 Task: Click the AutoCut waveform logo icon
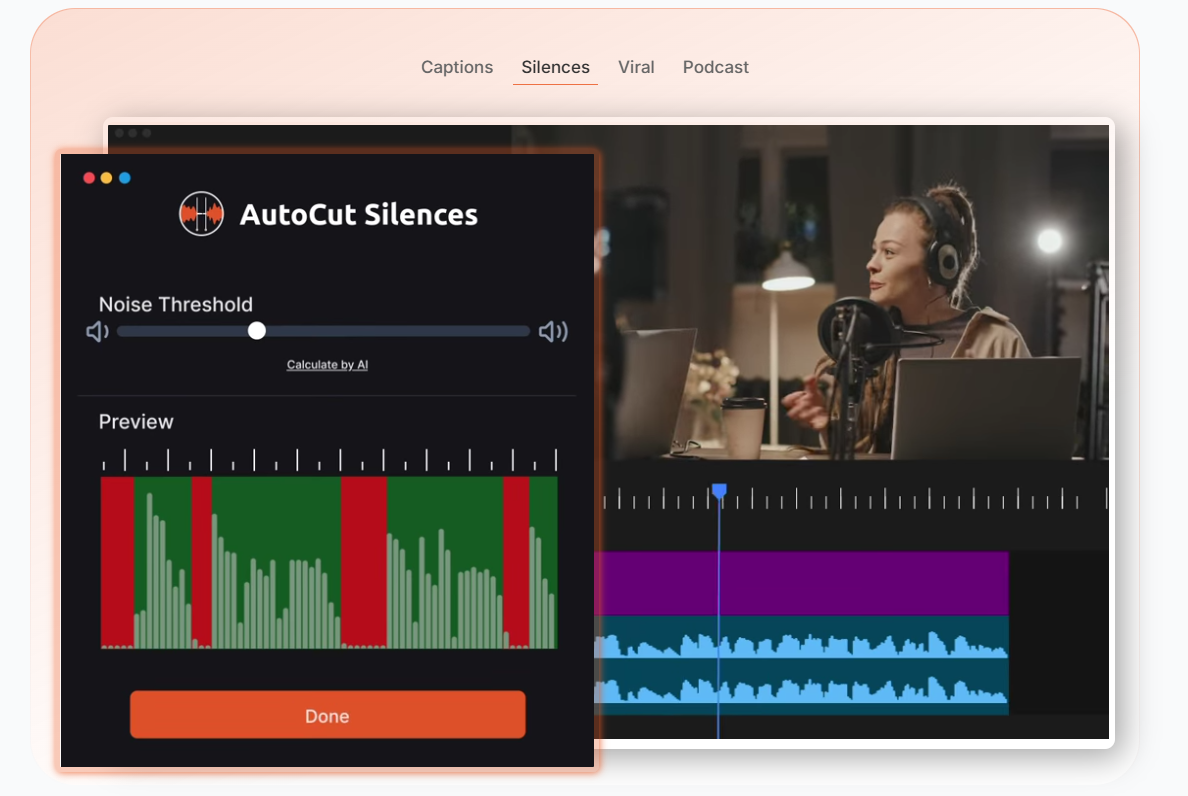[x=201, y=214]
